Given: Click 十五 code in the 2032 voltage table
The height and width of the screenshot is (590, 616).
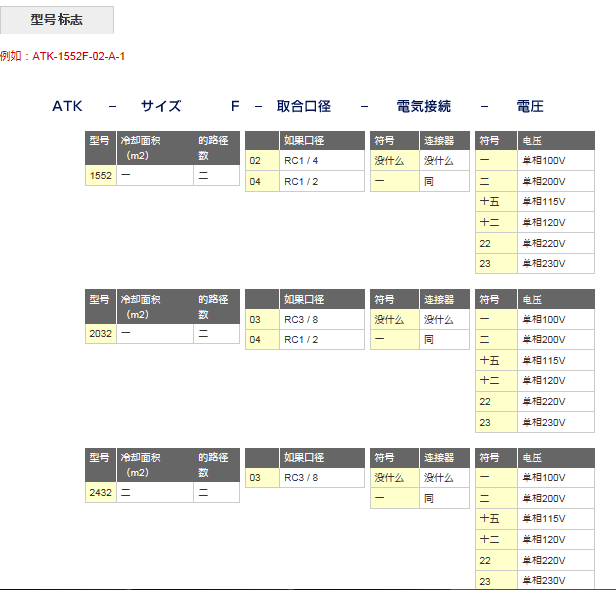Looking at the screenshot, I should click(x=496, y=360).
